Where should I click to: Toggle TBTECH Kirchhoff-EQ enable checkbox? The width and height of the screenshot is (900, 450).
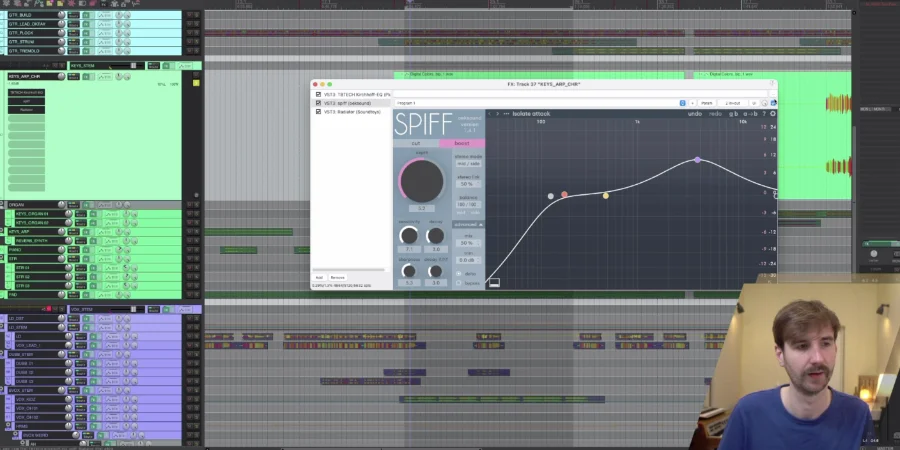point(318,94)
